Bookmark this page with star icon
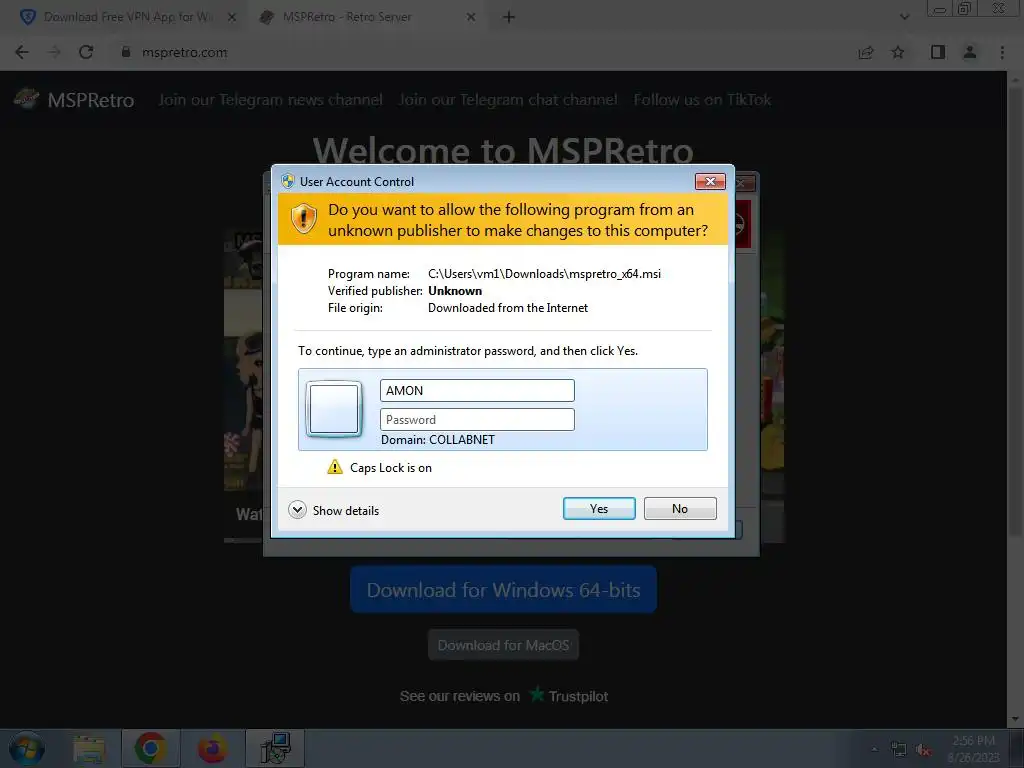This screenshot has width=1024, height=768. 898,52
